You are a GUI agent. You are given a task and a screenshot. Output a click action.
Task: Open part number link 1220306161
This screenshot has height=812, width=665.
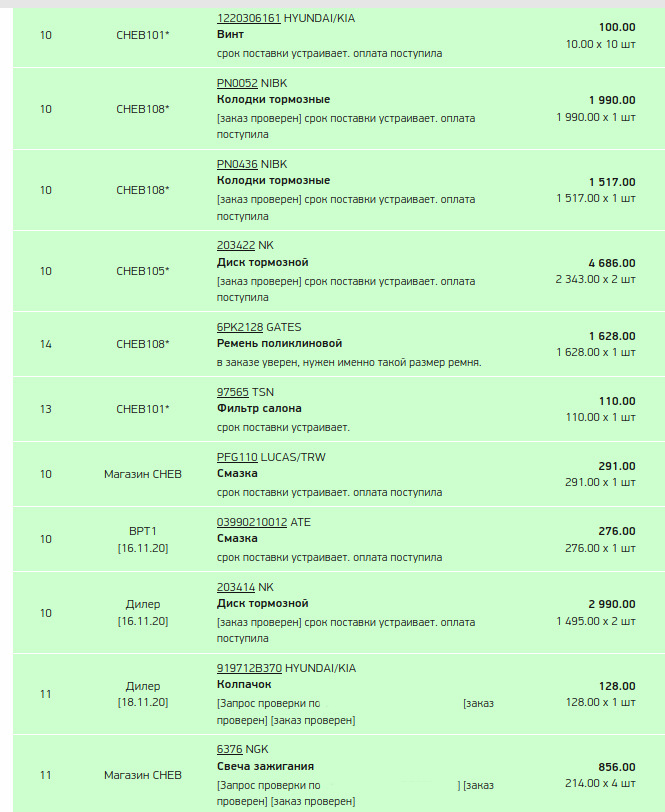[x=249, y=18]
